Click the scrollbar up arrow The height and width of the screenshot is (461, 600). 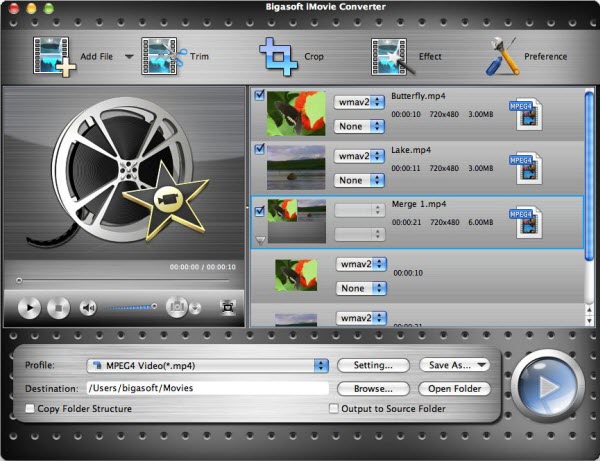point(590,310)
